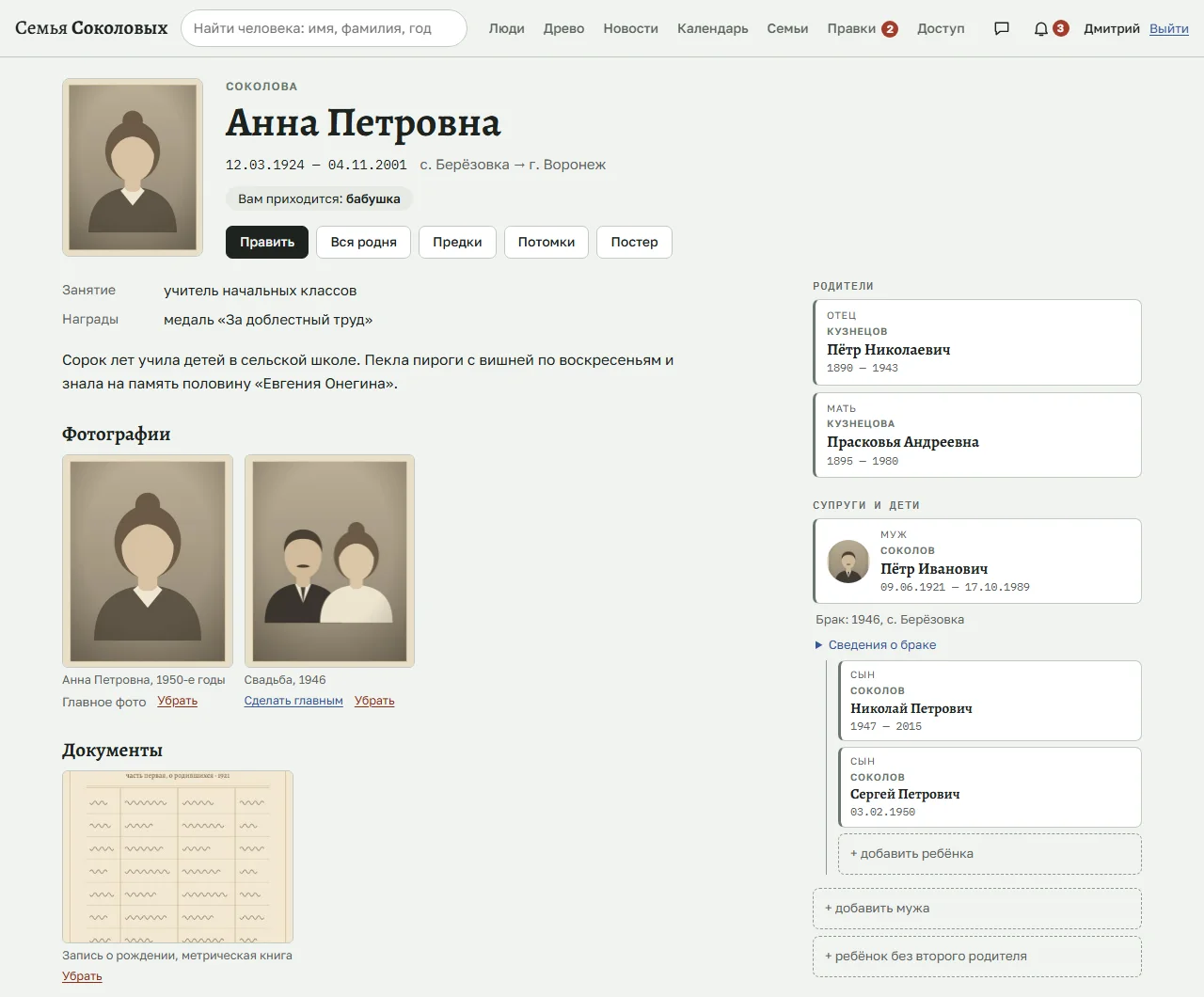Image resolution: width=1204 pixels, height=997 pixels.
Task: Click Сделать главным for wedding photo
Action: tap(293, 701)
